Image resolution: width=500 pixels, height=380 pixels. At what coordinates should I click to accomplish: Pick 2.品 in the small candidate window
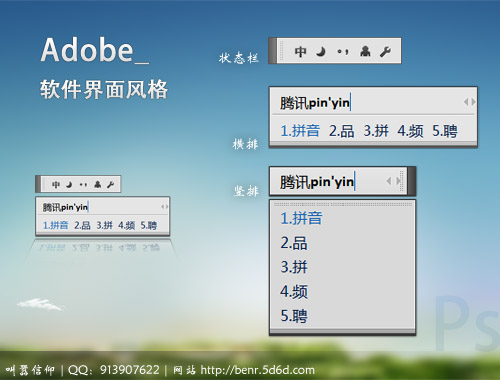point(82,225)
